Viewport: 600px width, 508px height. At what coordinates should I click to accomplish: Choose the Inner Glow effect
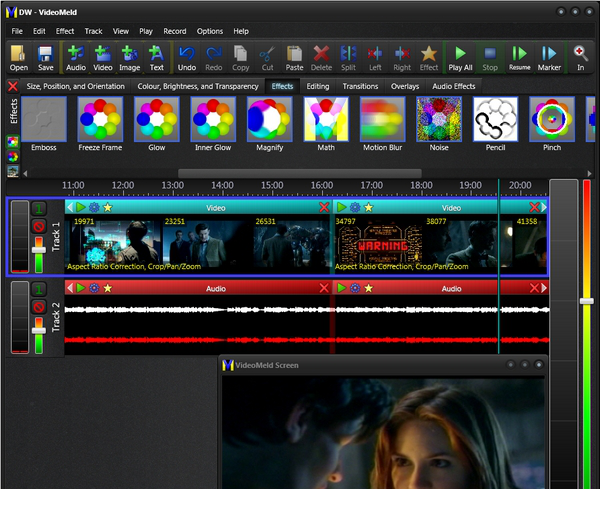213,119
